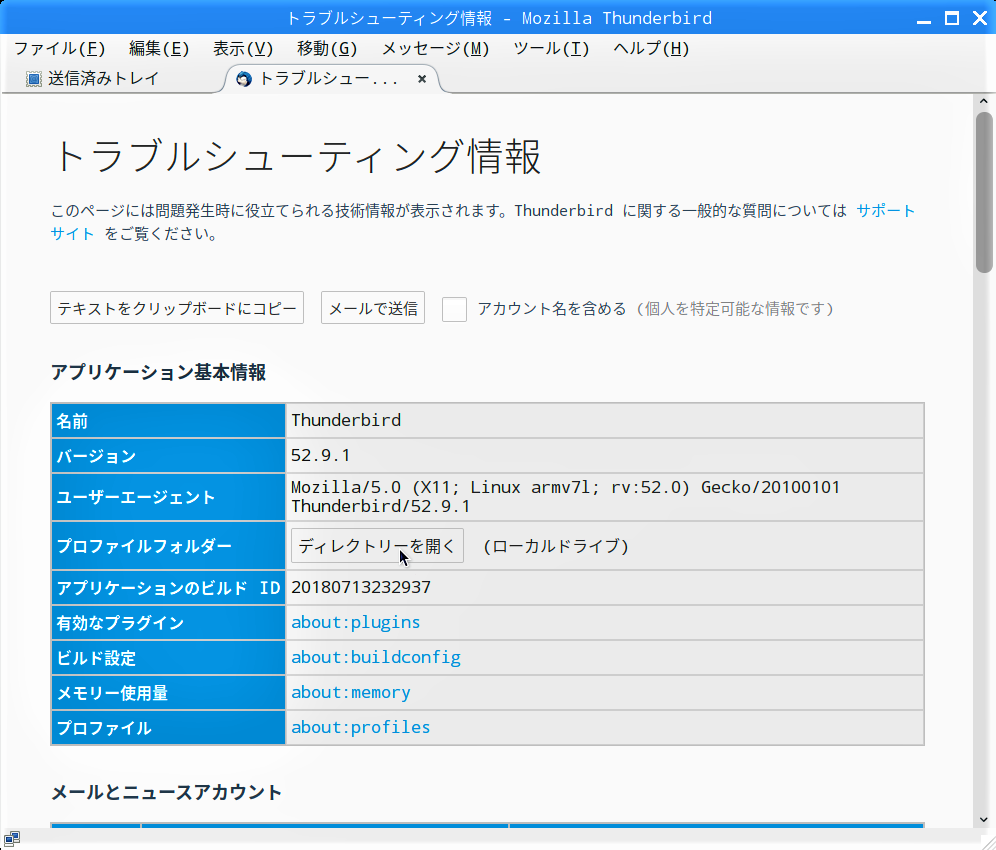Viewport: 996px width, 850px height.
Task: Click the アプリケーションのビルド ID row header
Action: (168, 588)
